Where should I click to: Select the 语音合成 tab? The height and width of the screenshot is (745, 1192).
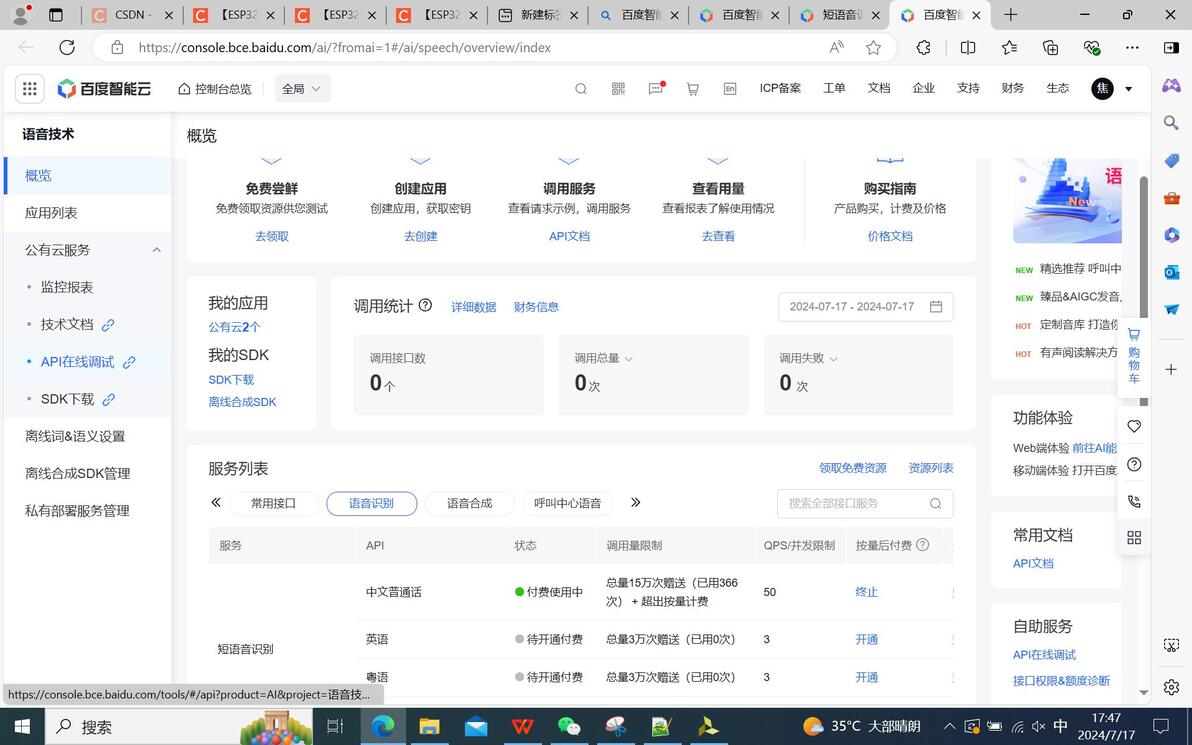pos(470,503)
